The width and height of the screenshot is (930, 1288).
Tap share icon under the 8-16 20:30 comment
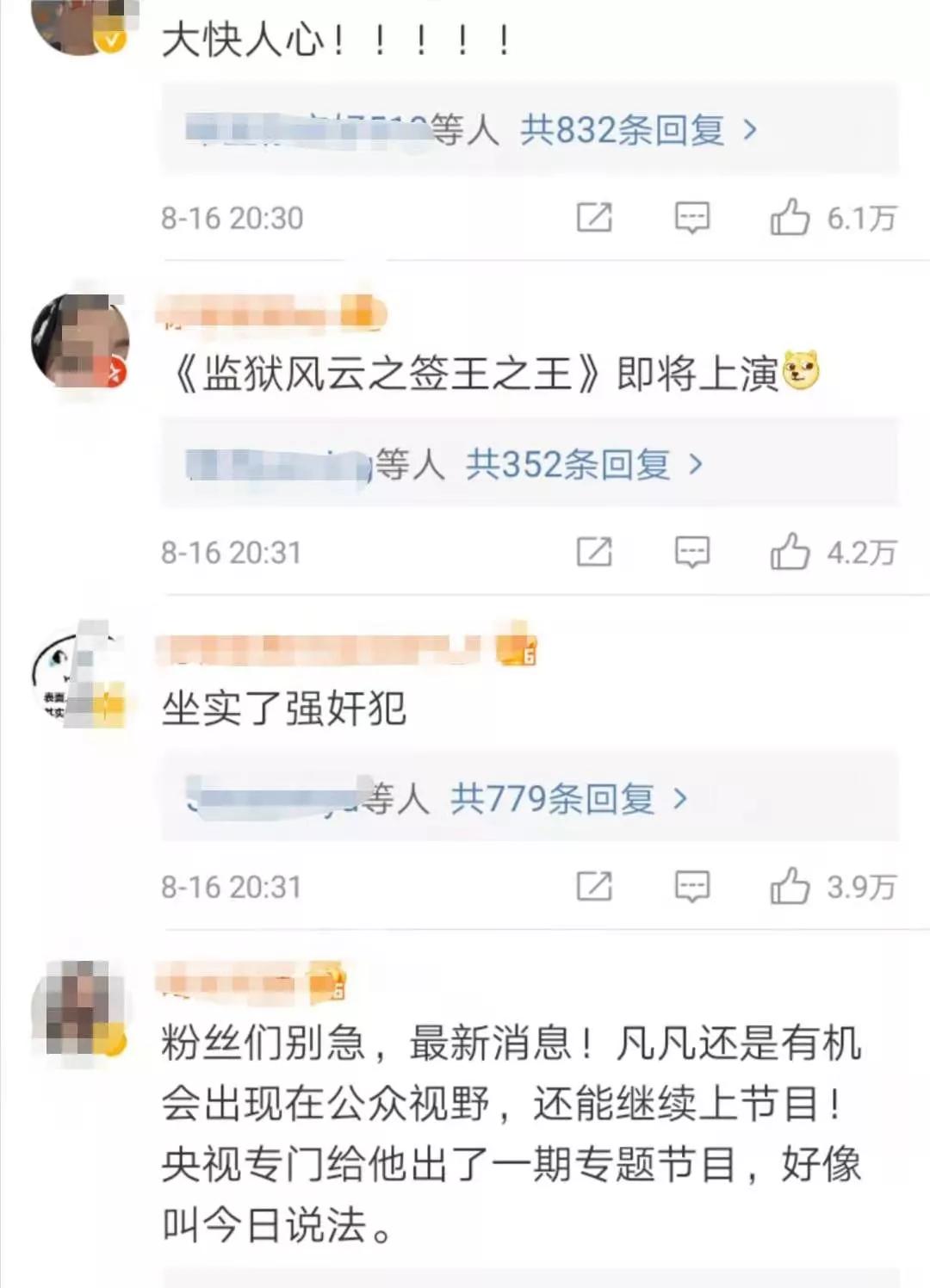pyautogui.click(x=594, y=217)
